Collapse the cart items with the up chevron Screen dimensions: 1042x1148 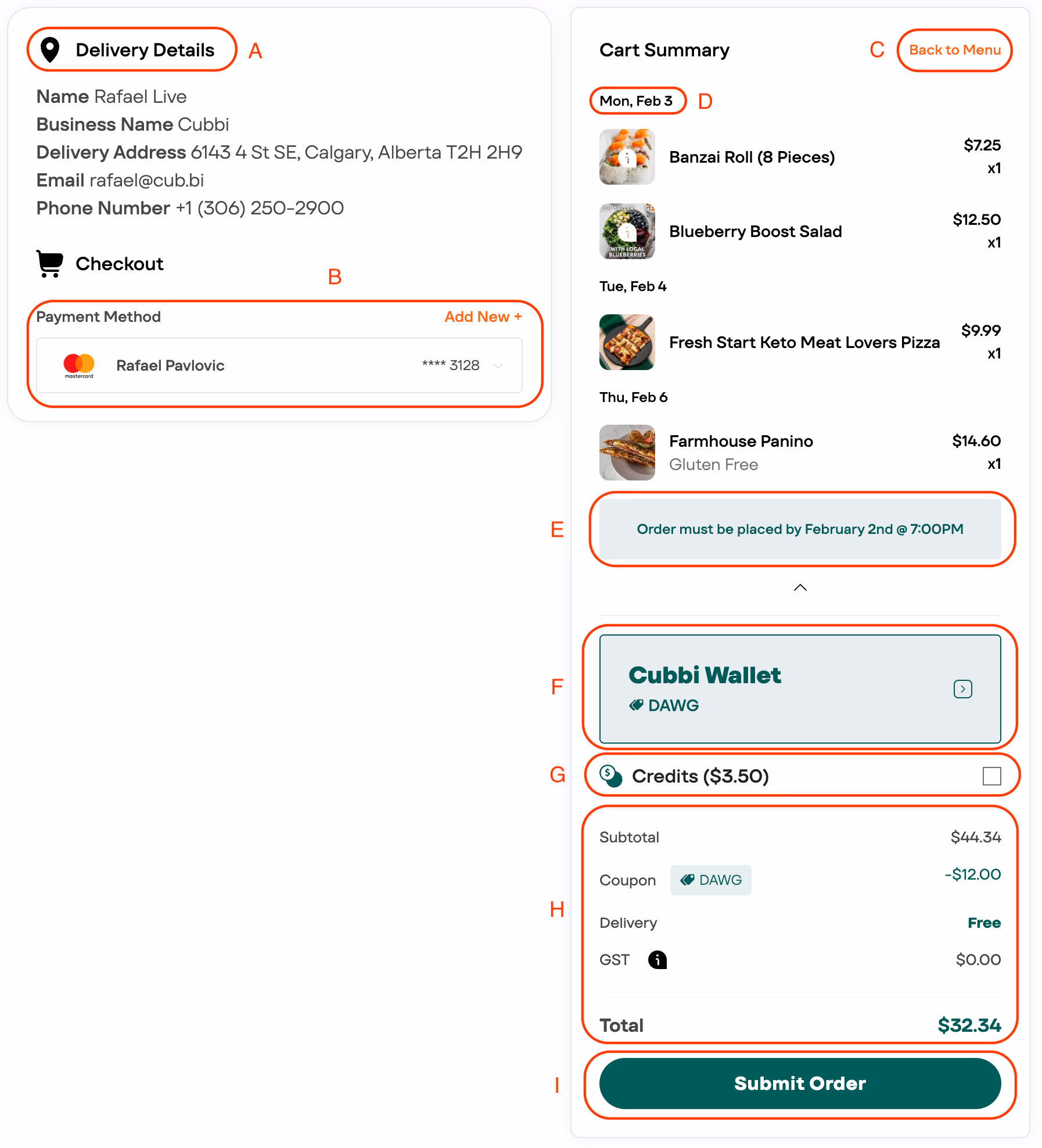coord(800,587)
